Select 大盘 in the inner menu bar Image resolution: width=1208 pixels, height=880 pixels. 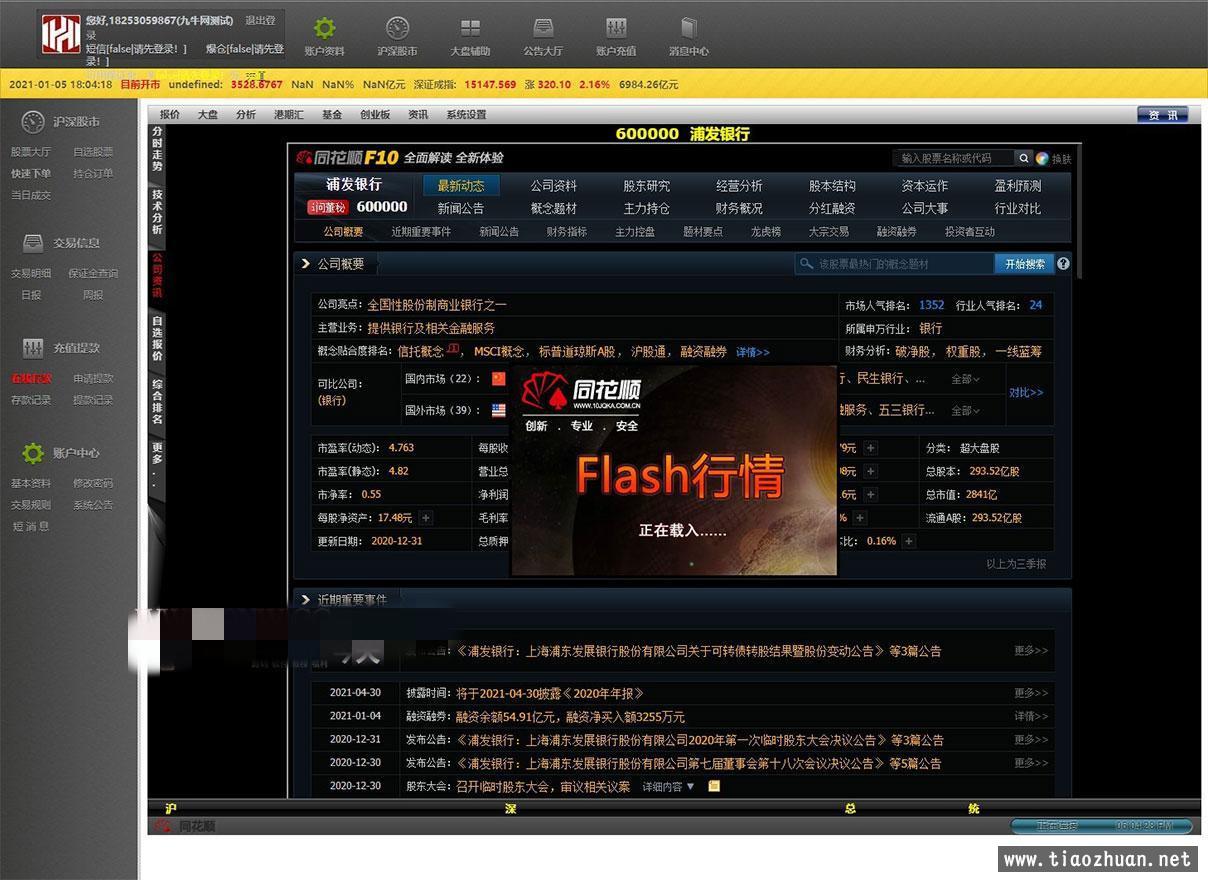(207, 115)
